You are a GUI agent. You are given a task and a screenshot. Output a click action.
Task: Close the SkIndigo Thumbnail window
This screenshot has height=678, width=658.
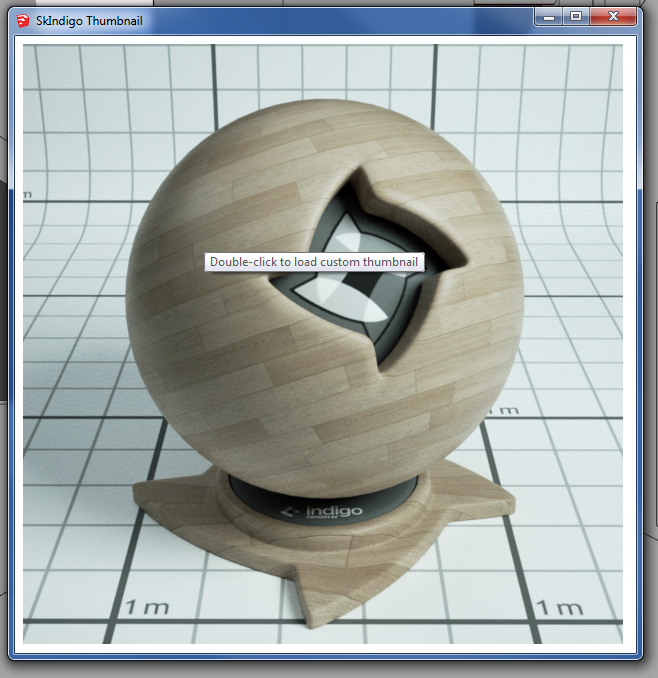pyautogui.click(x=615, y=16)
